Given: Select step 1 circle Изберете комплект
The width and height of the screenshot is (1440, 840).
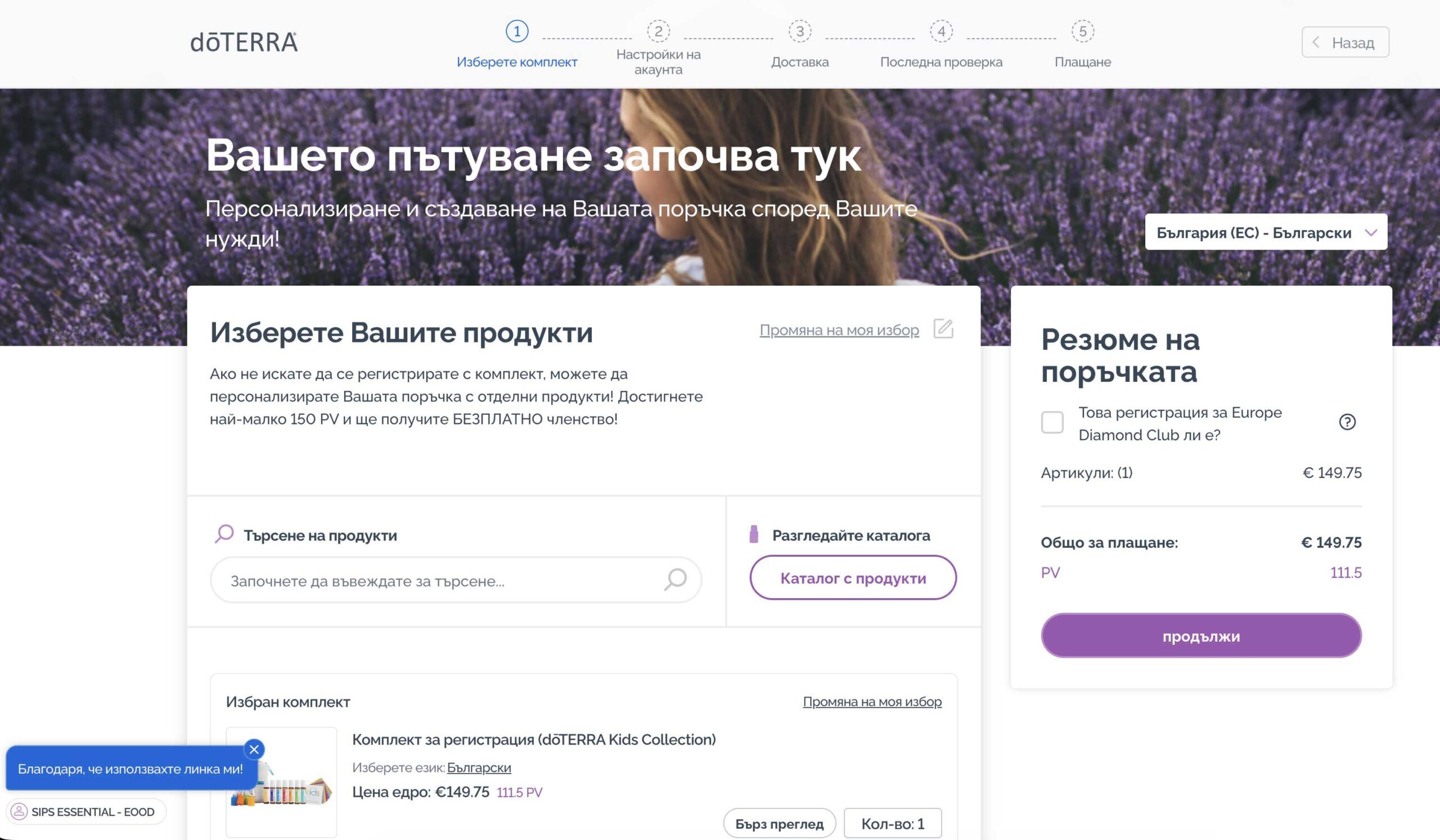Looking at the screenshot, I should 517,31.
